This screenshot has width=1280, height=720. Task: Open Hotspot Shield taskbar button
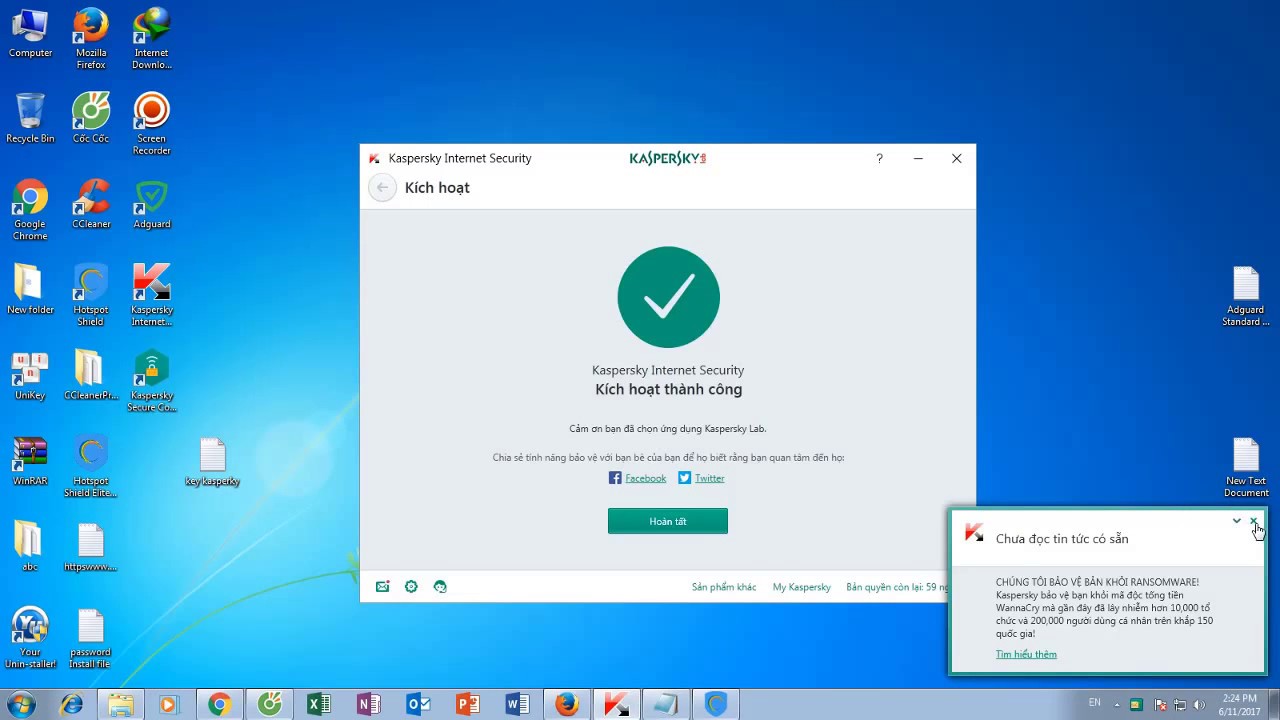pyautogui.click(x=716, y=705)
